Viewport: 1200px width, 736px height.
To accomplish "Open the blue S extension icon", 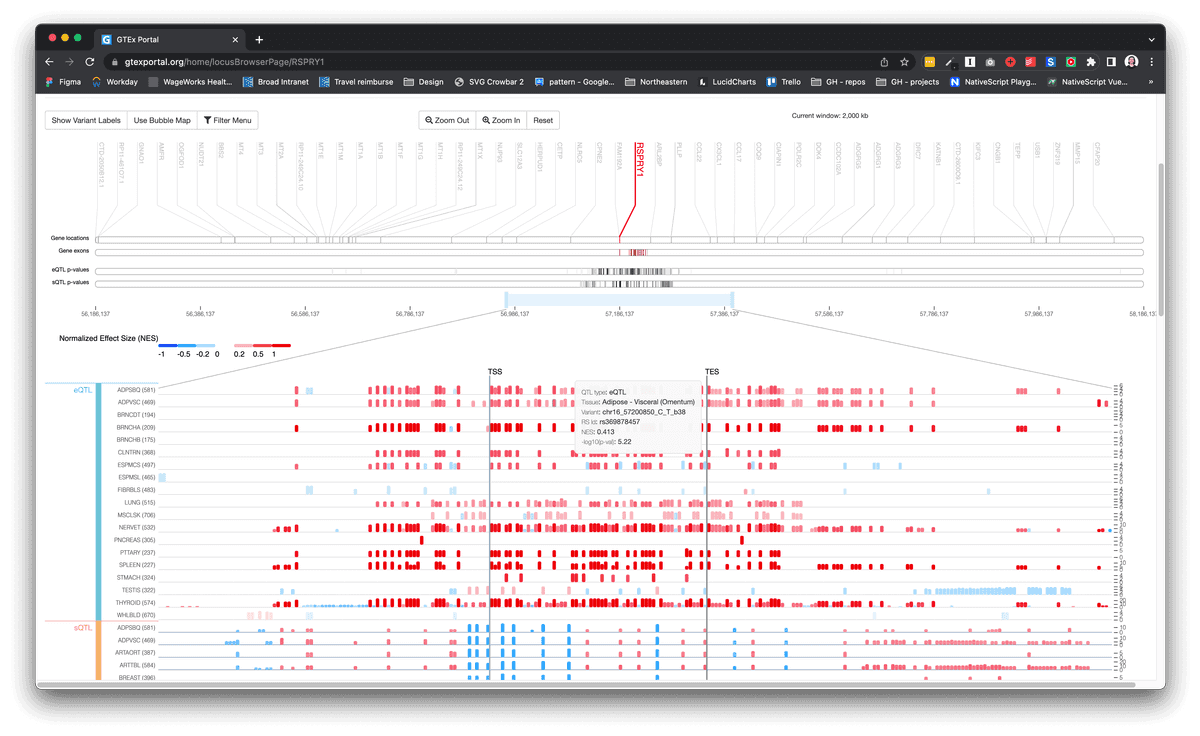I will 1050,62.
